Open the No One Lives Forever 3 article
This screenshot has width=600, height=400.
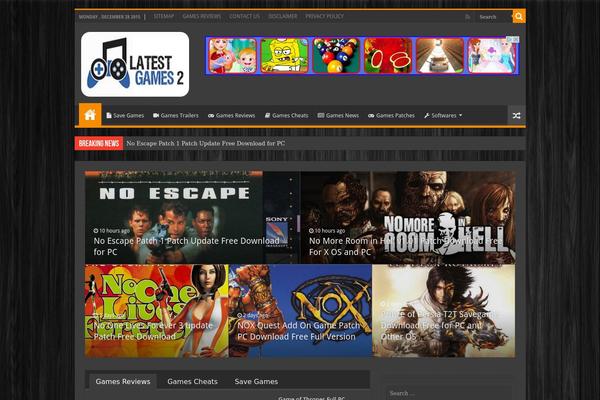click(157, 311)
